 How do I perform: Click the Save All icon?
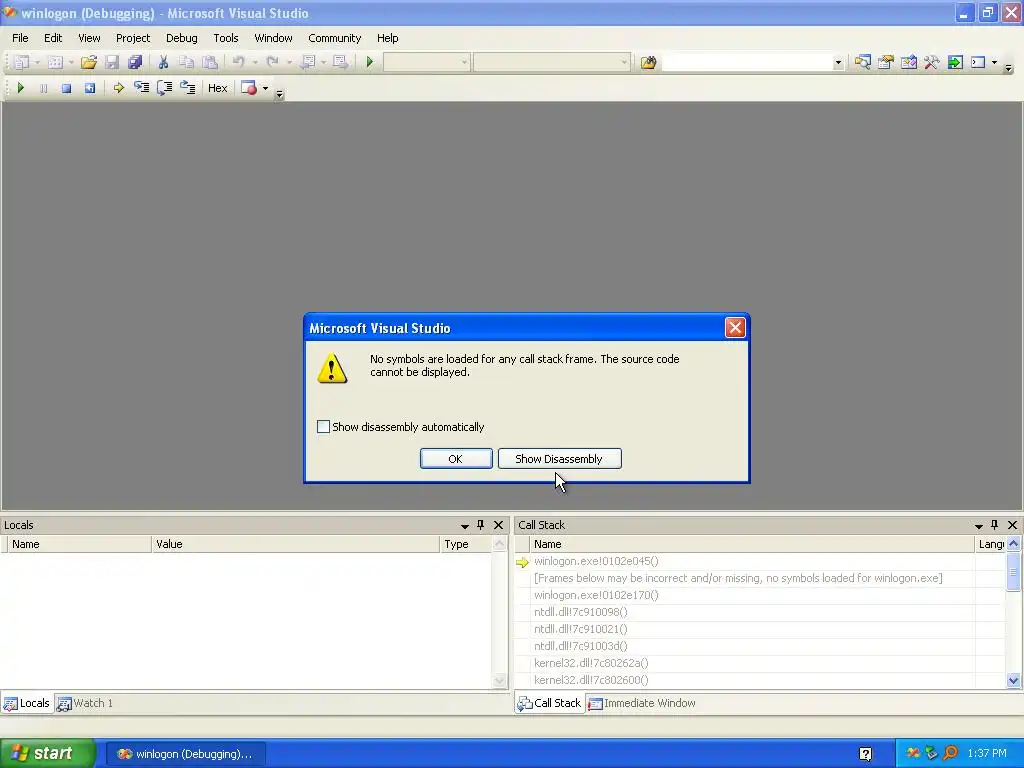tap(135, 62)
